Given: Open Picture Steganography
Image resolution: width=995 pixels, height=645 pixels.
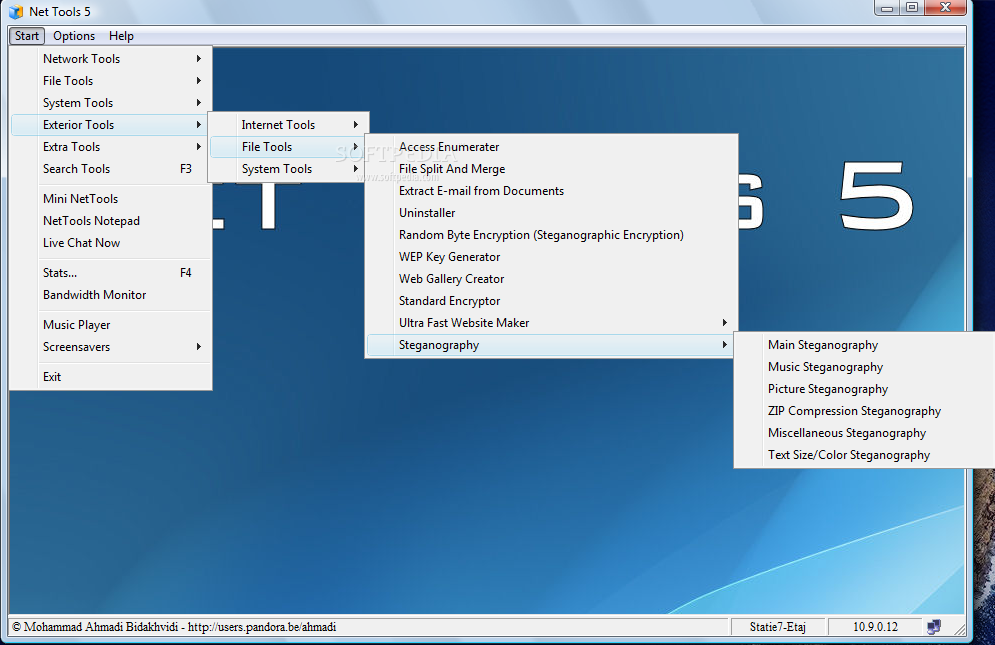Looking at the screenshot, I should pos(866,389).
